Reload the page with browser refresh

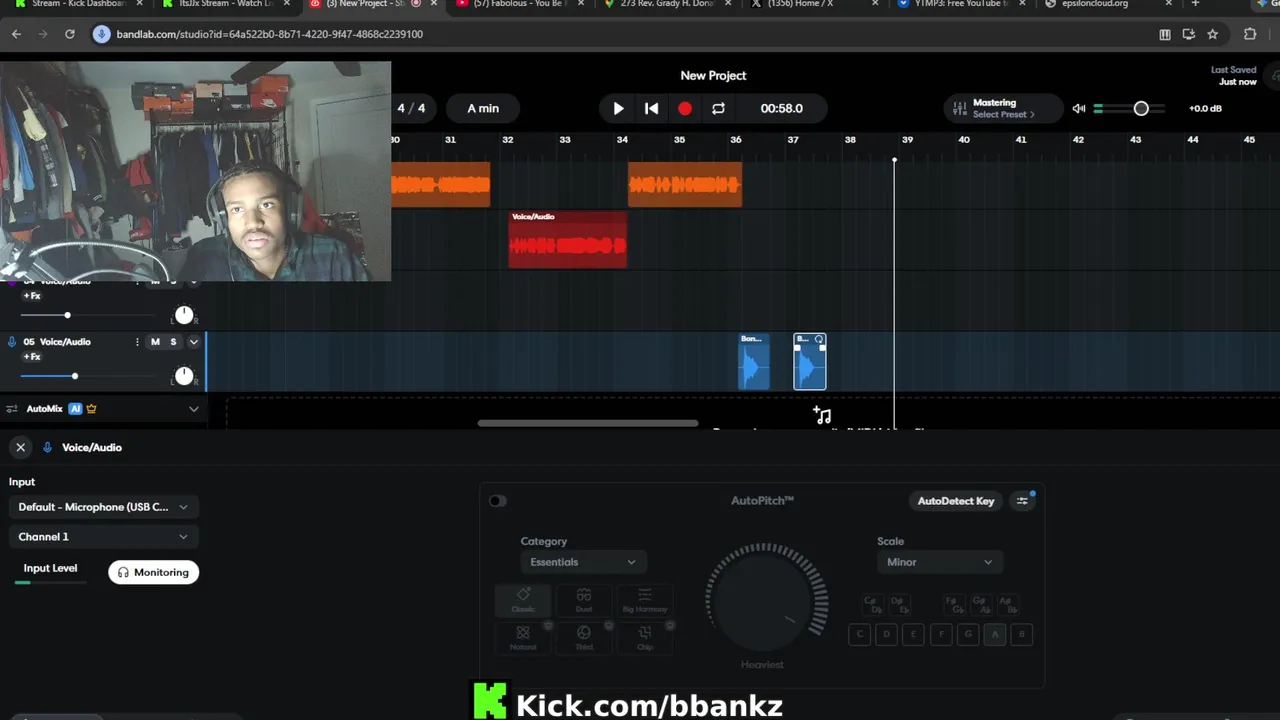(70, 34)
